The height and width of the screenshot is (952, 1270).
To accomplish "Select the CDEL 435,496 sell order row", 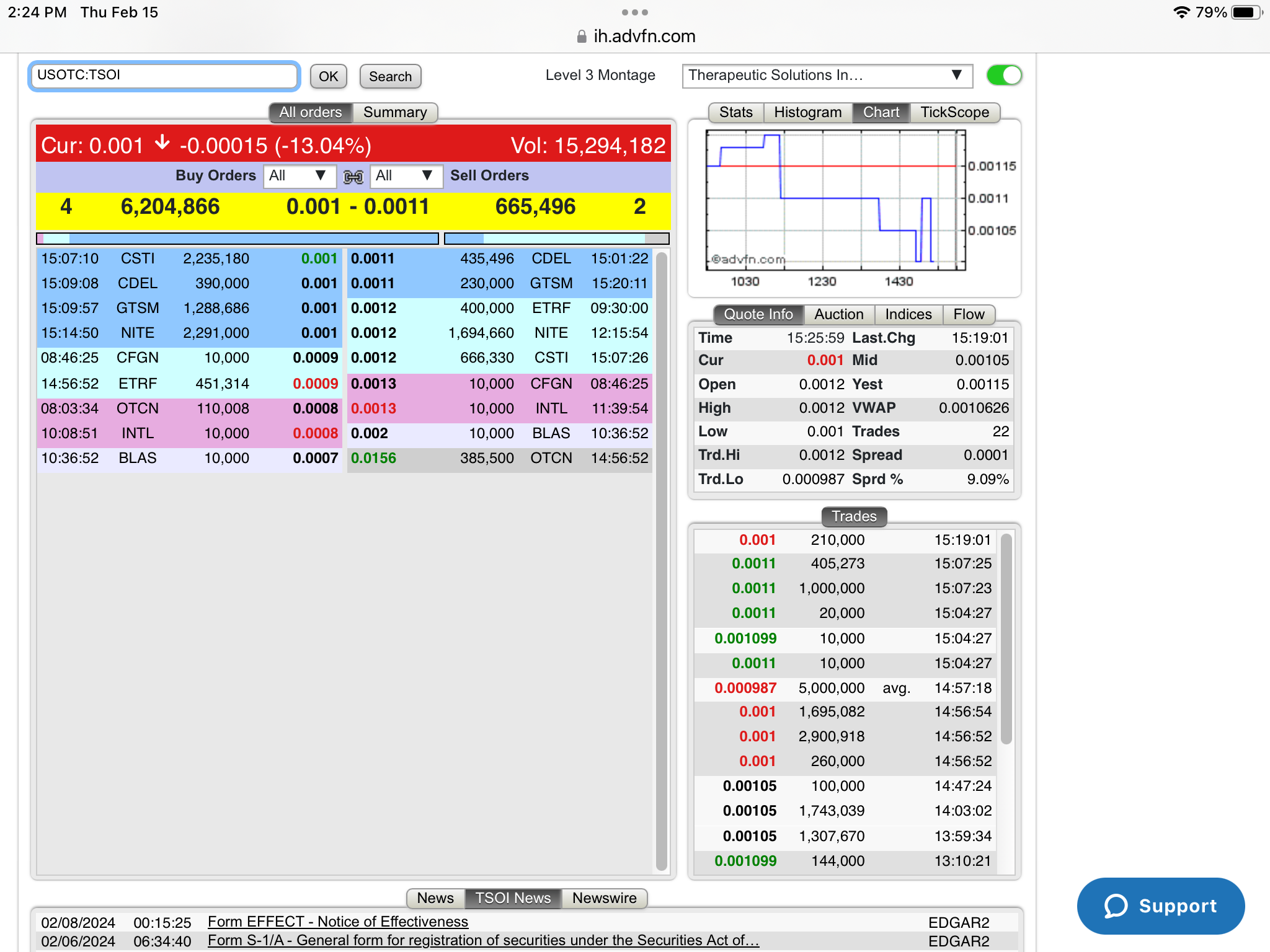I will pos(499,259).
